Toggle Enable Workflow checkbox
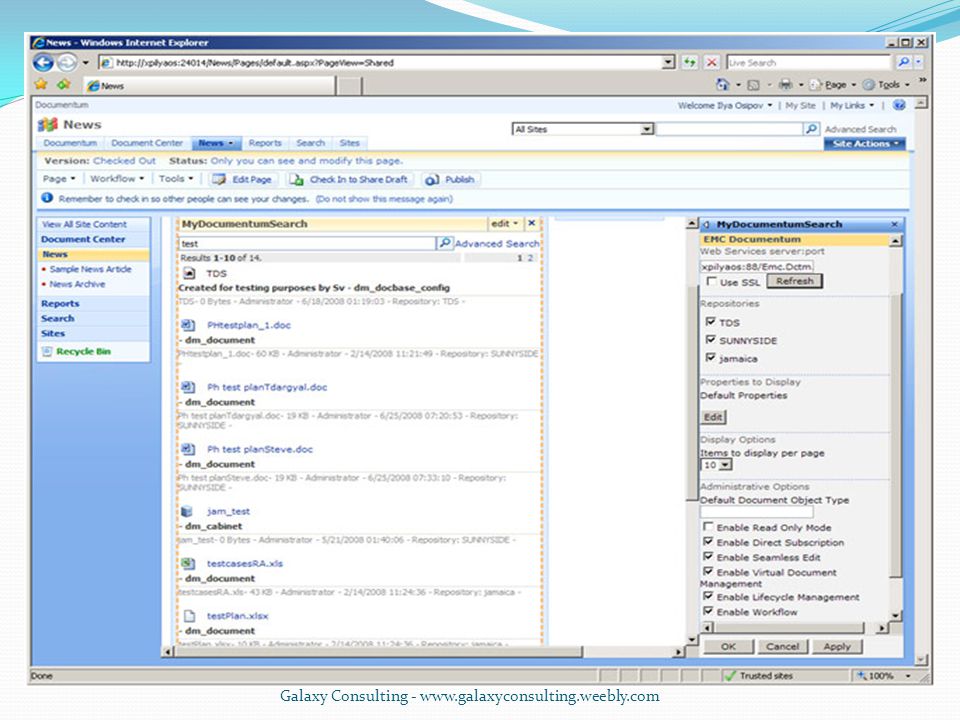This screenshot has height=720, width=960. (x=708, y=611)
